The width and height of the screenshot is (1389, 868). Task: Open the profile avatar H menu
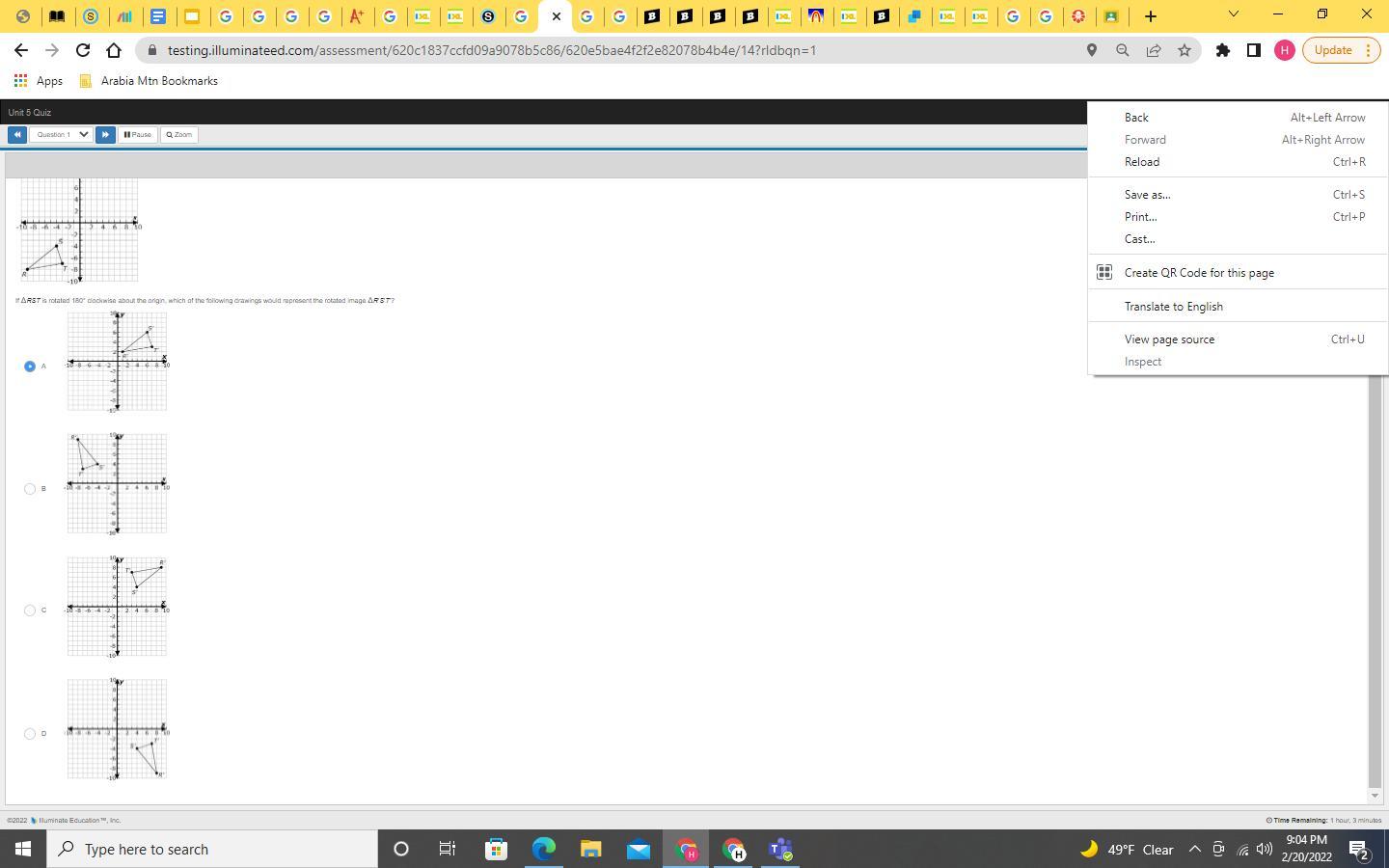pos(1285,50)
